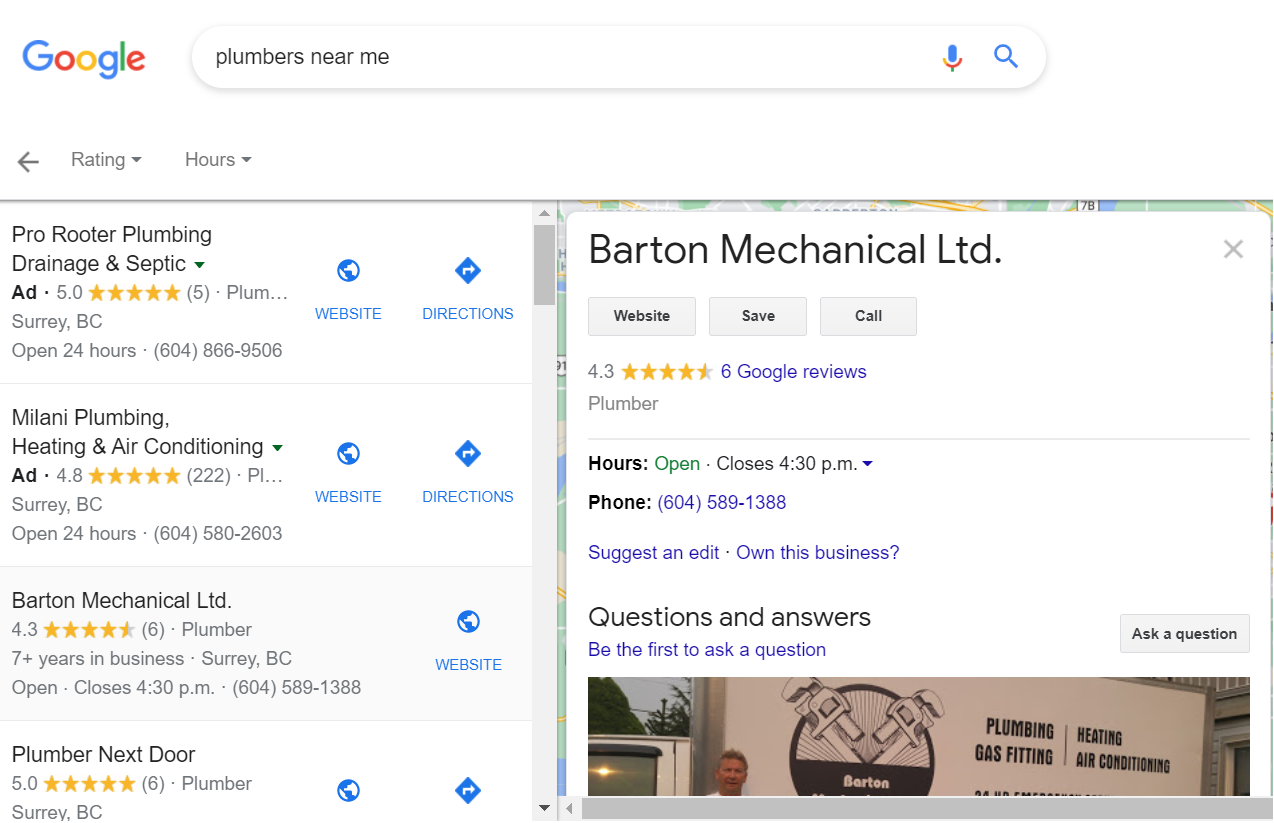Select Barton Mechanical Ltd. listing title

pos(122,601)
